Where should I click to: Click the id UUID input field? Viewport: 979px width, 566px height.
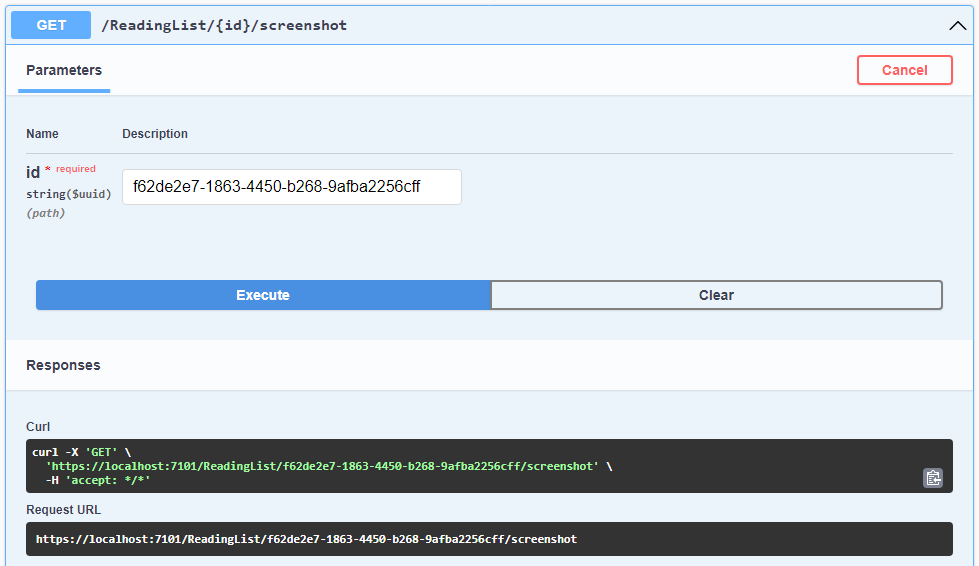291,187
